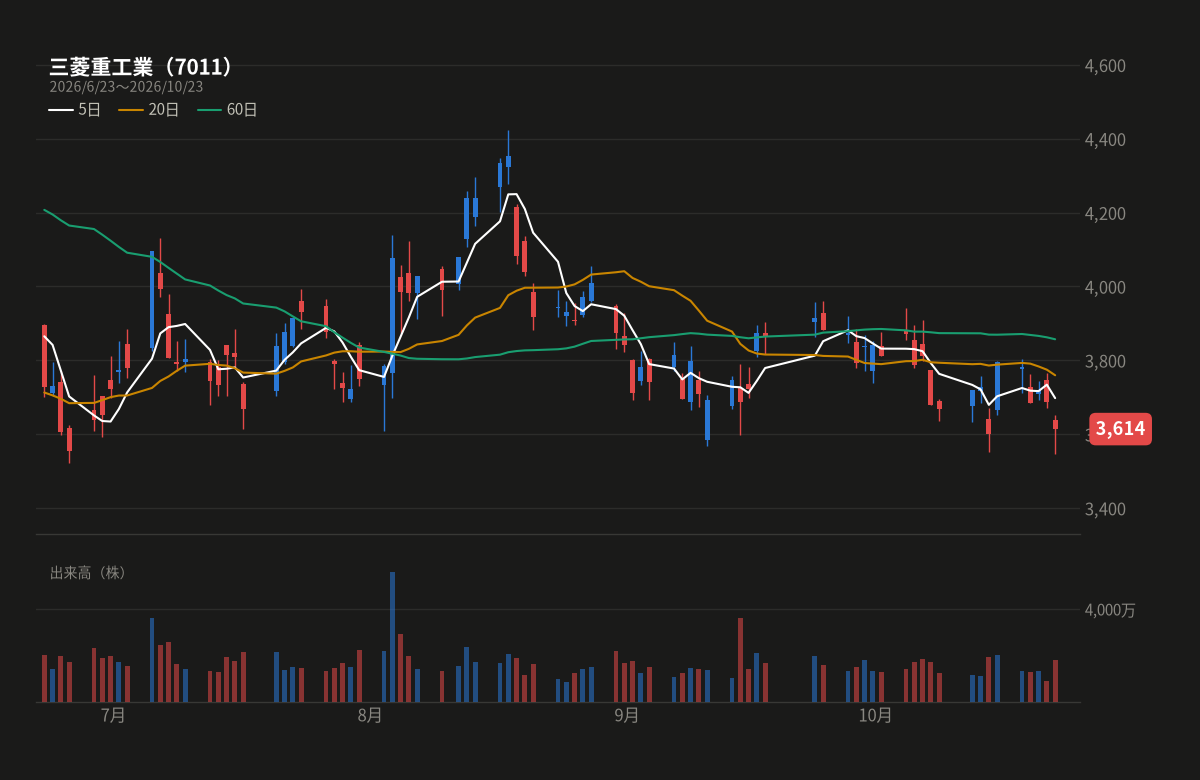Click the 9月 date axis label
Viewport: 1200px width, 780px height.
point(626,715)
